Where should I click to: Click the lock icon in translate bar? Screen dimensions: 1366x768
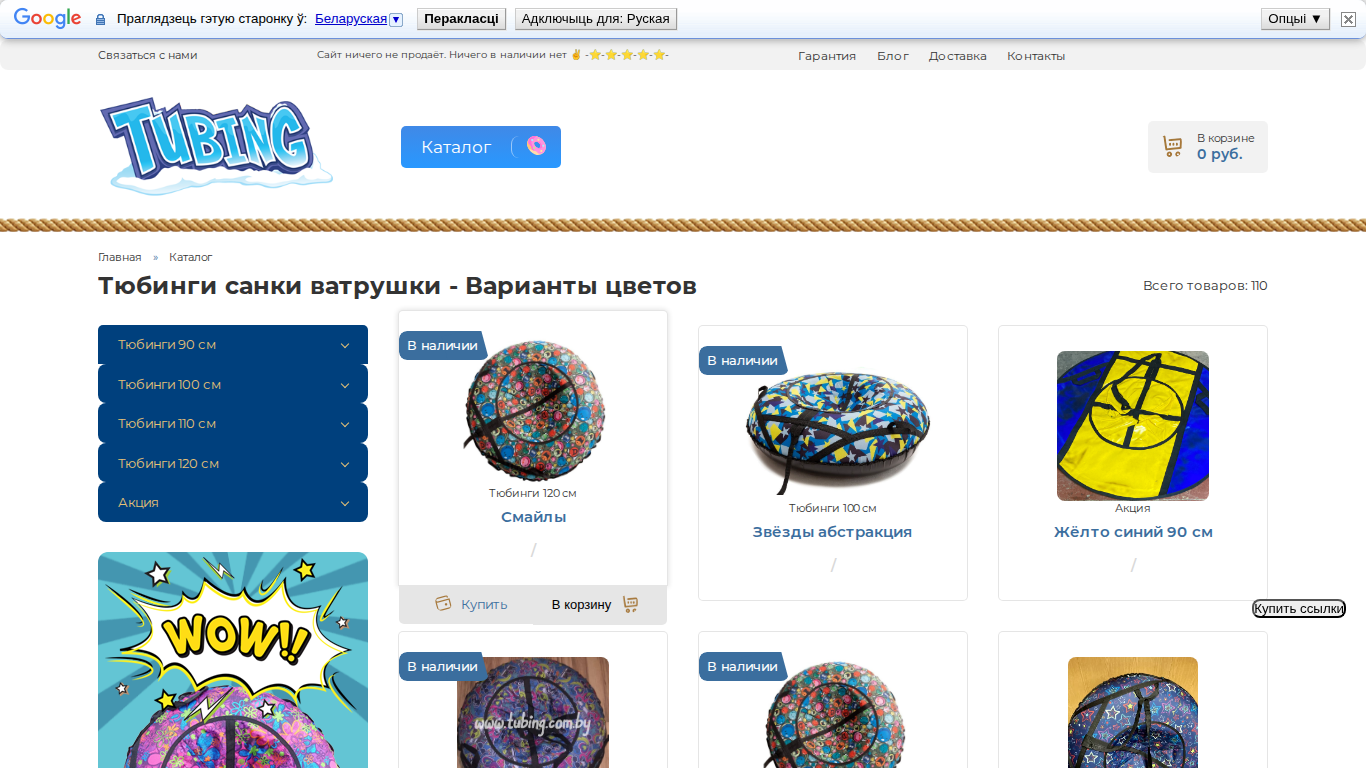[x=100, y=20]
